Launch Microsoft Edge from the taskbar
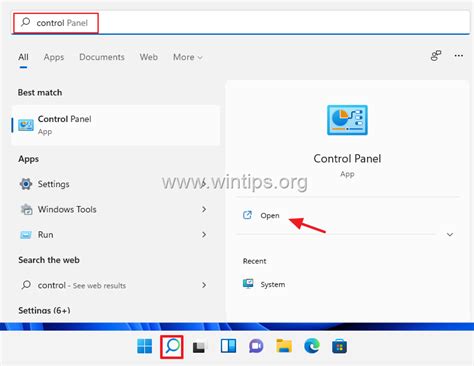 coord(312,346)
